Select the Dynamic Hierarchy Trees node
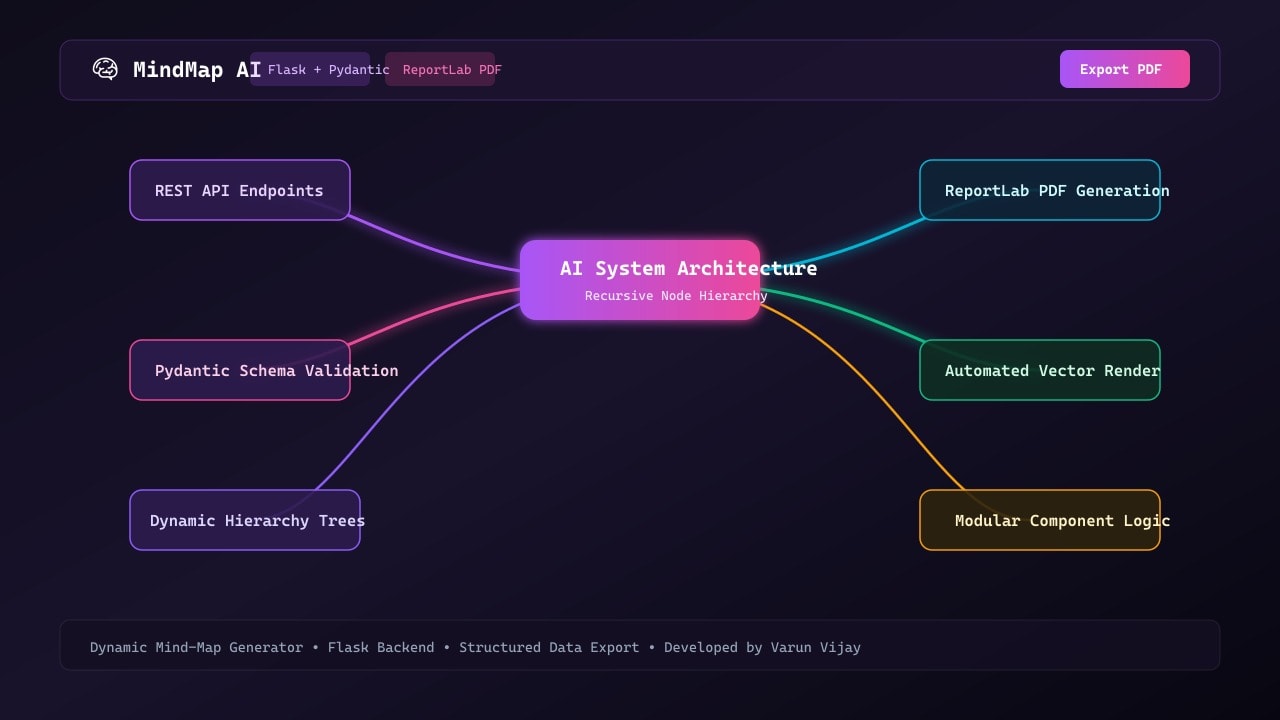The image size is (1280, 720). (245, 520)
